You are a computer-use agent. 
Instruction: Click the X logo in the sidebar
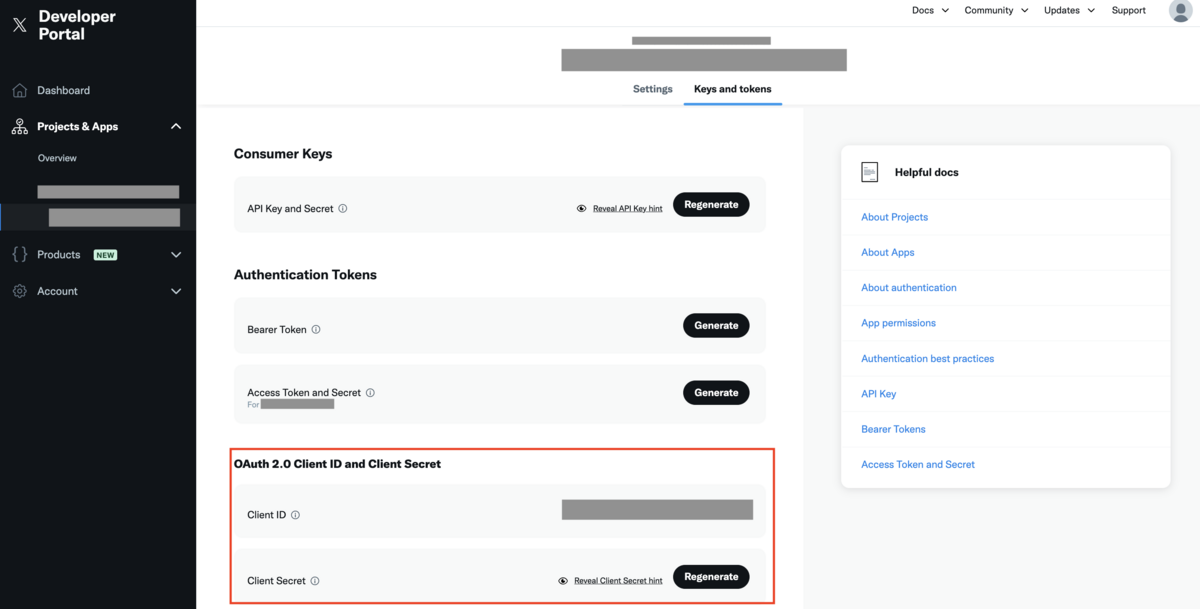coord(20,25)
